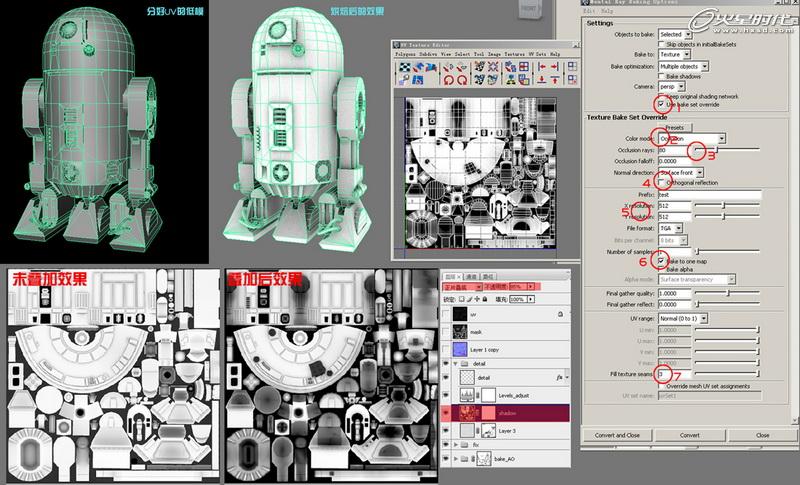Open the Bake optimization dropdown
This screenshot has width=800, height=485.
tap(683, 66)
